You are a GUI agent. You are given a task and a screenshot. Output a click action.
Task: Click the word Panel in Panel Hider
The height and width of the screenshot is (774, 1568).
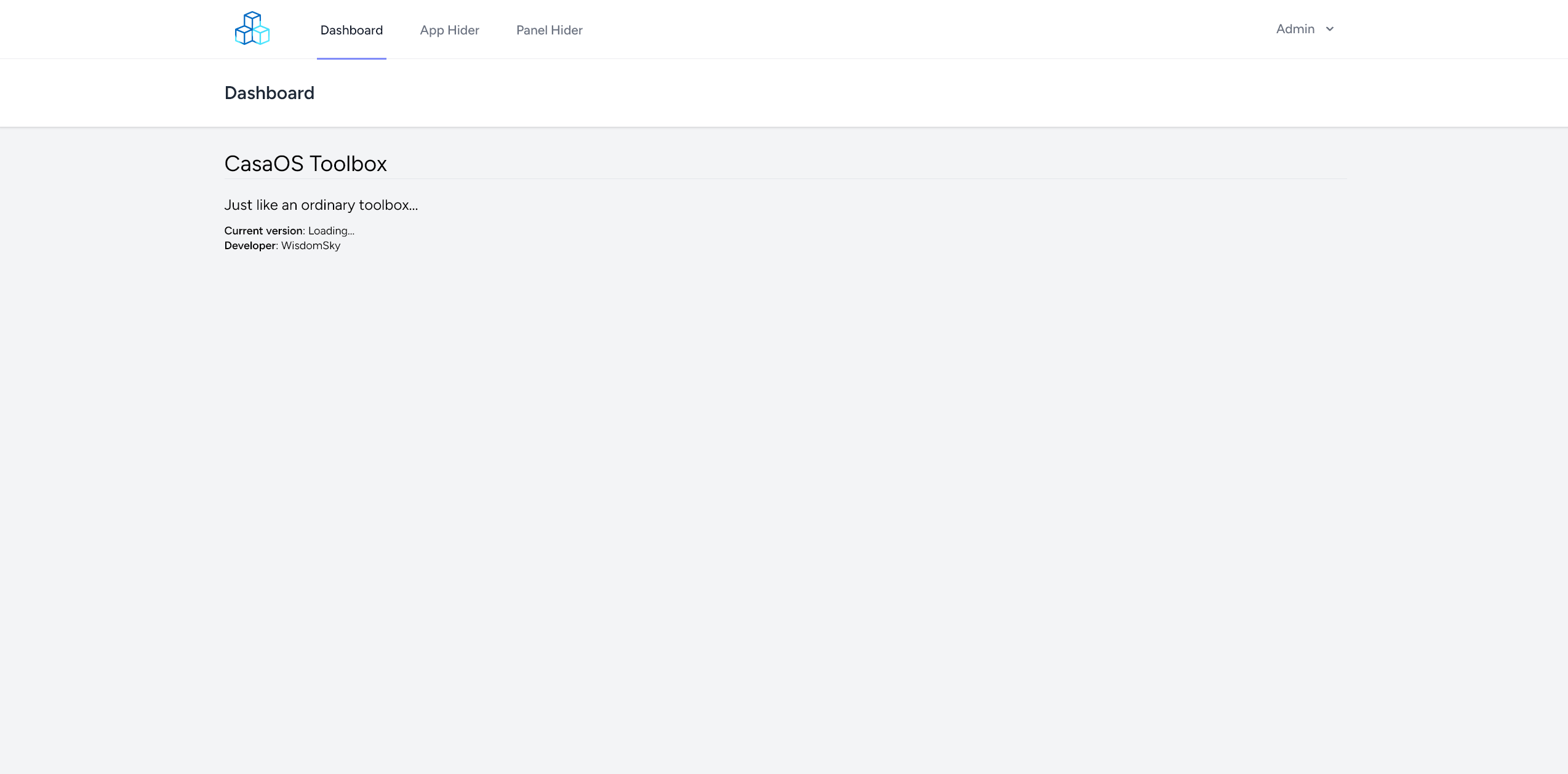point(532,30)
